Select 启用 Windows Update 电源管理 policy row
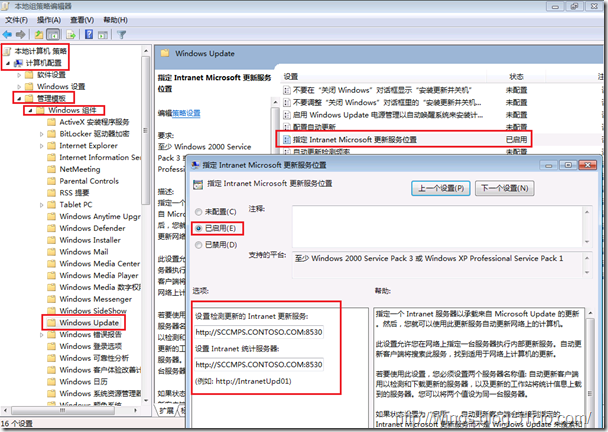The height and width of the screenshot is (432, 608). click(404, 115)
